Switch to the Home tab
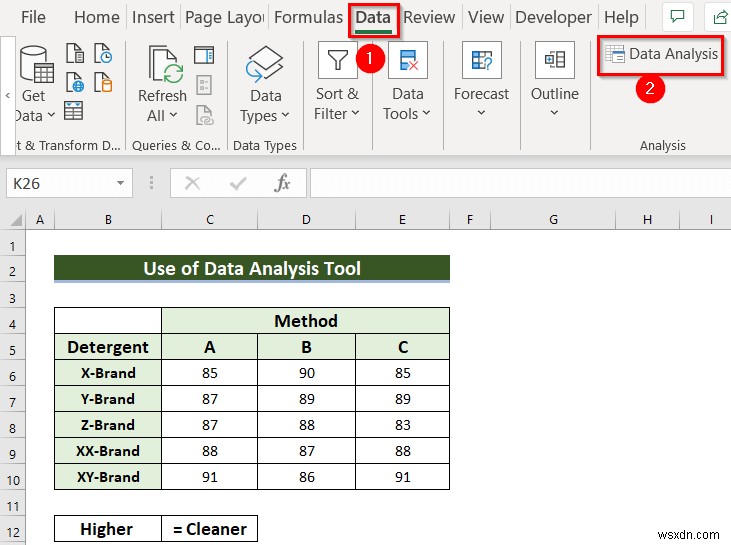Screen dimensions: 731x545 point(97,18)
